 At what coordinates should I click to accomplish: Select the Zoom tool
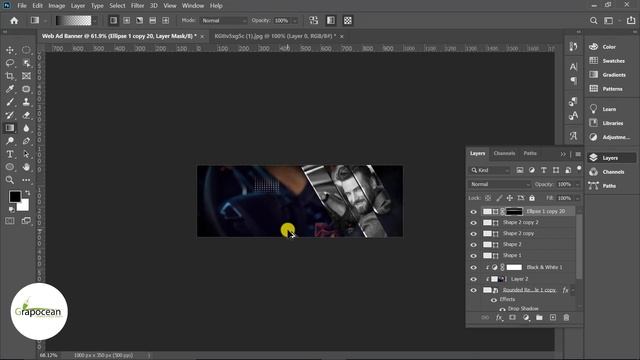[10, 180]
